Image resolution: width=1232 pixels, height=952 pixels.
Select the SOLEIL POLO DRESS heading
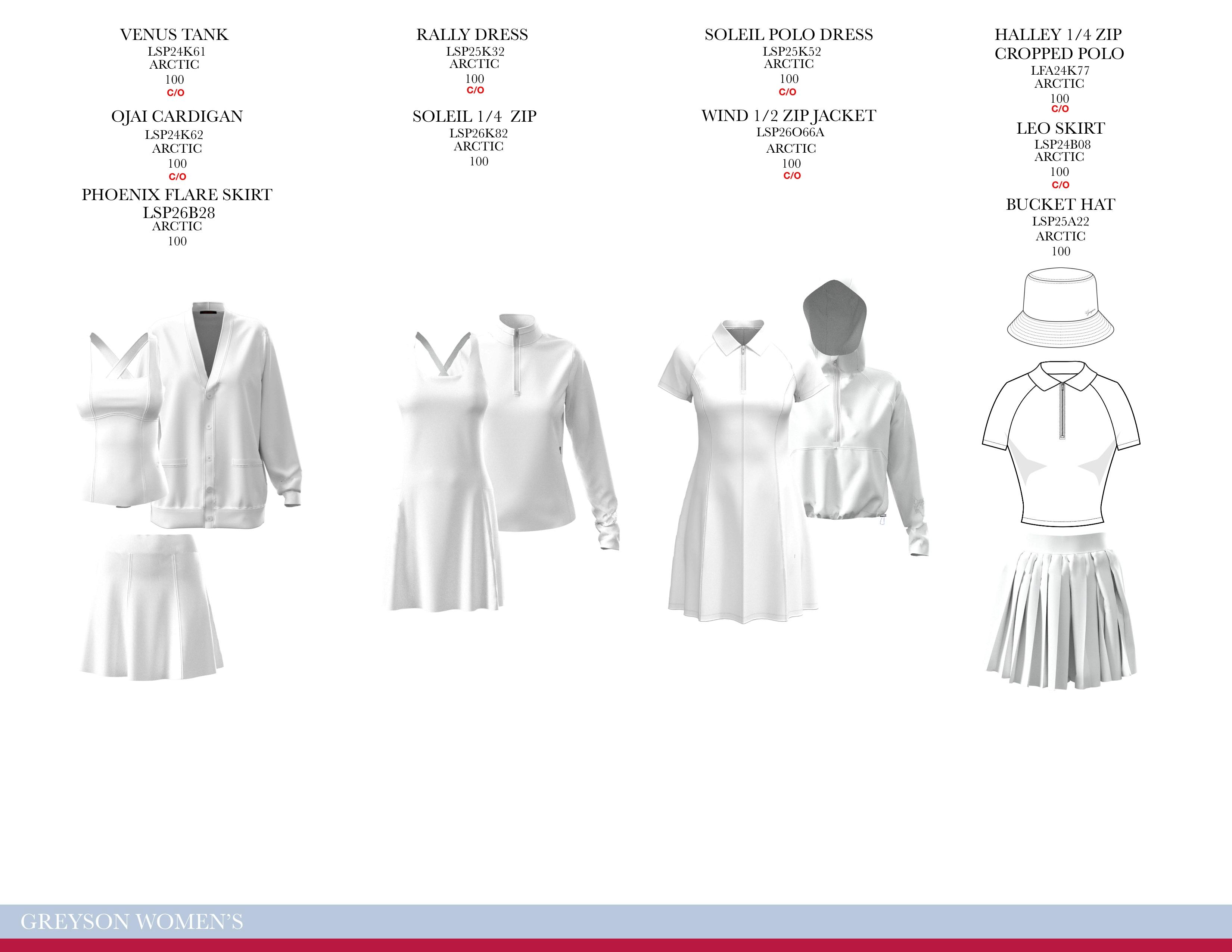tap(788, 35)
